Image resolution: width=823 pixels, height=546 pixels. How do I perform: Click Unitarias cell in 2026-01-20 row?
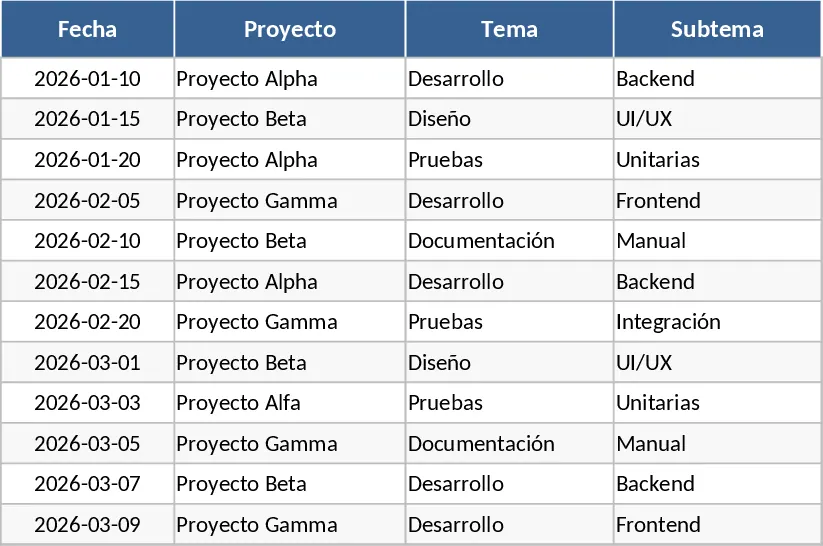tap(718, 159)
